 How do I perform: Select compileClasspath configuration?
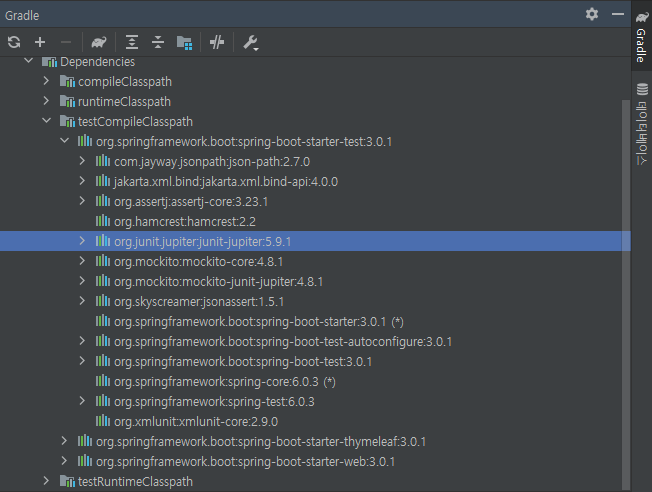125,82
